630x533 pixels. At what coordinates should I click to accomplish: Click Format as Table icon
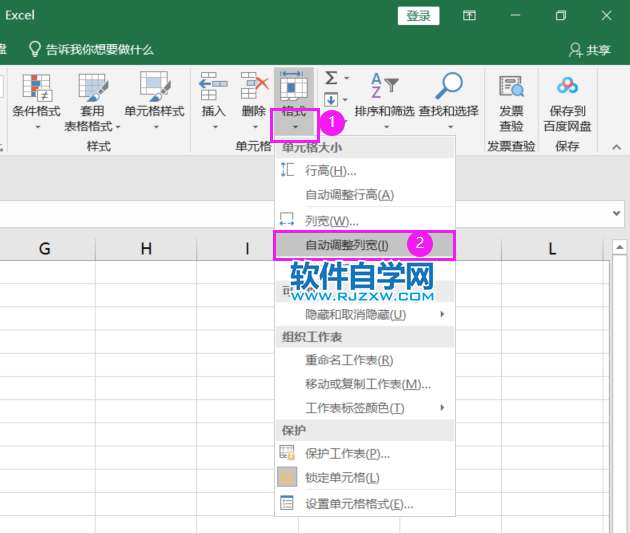(x=93, y=87)
